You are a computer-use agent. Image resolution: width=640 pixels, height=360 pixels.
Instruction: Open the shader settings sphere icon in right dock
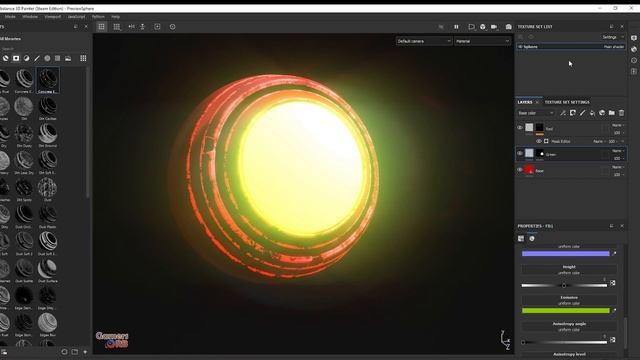pos(634,49)
